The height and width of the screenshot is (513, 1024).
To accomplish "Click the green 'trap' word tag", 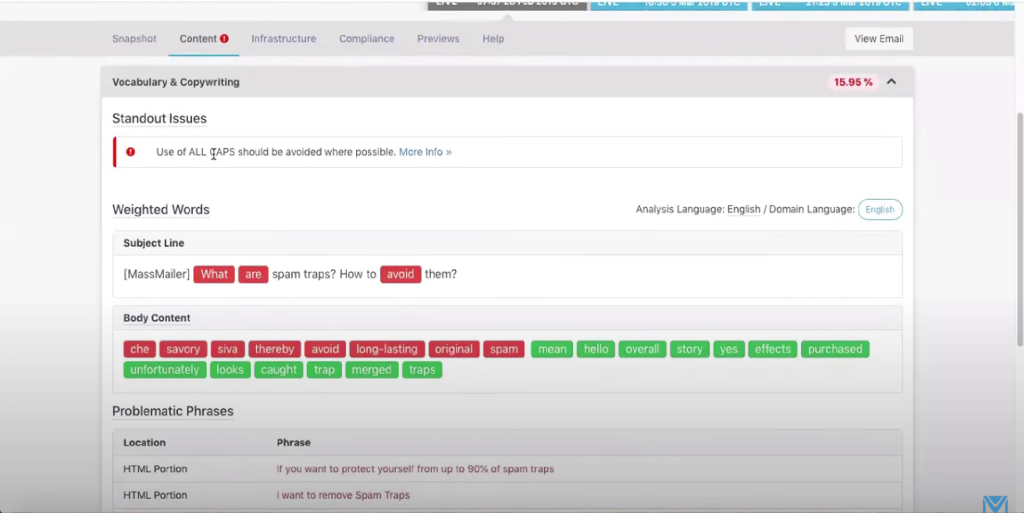I will pyautogui.click(x=324, y=369).
